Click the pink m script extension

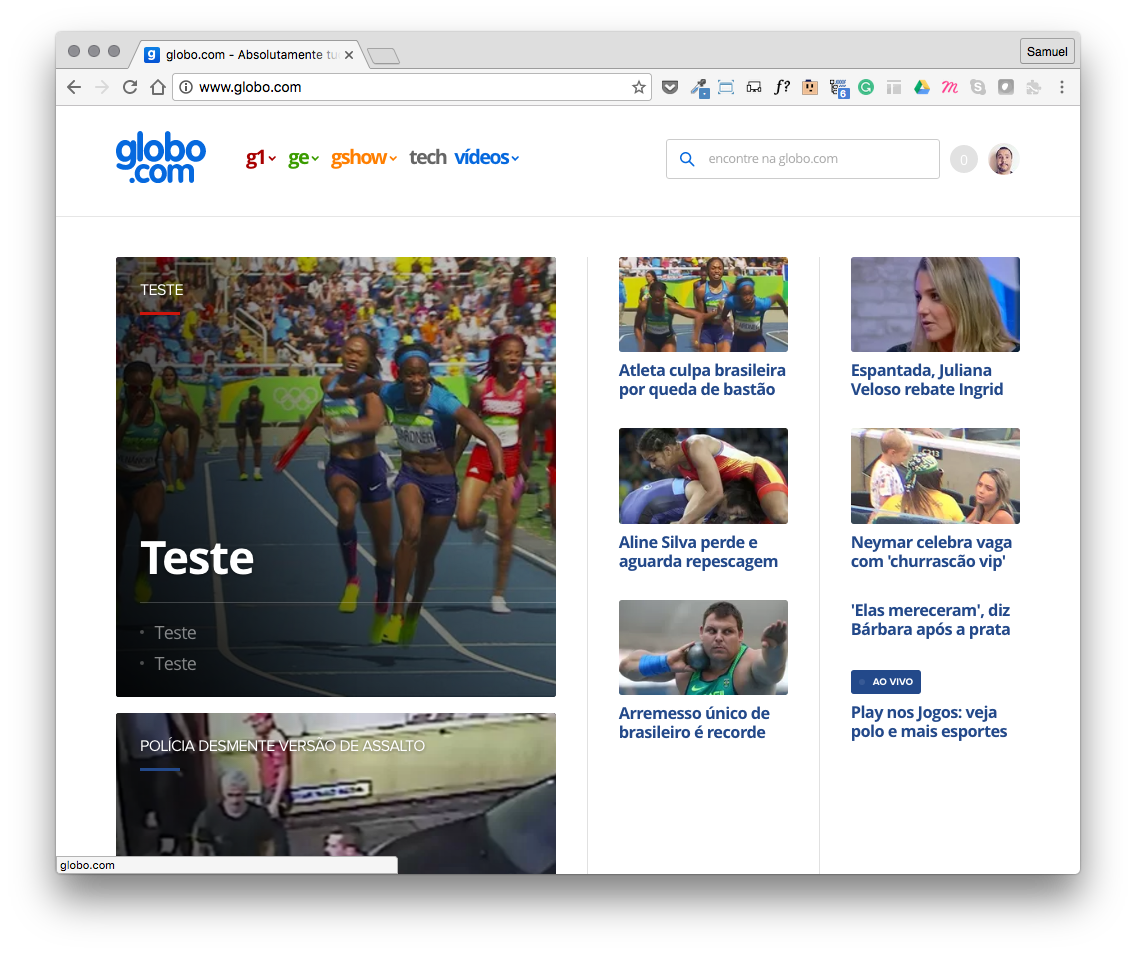click(950, 87)
